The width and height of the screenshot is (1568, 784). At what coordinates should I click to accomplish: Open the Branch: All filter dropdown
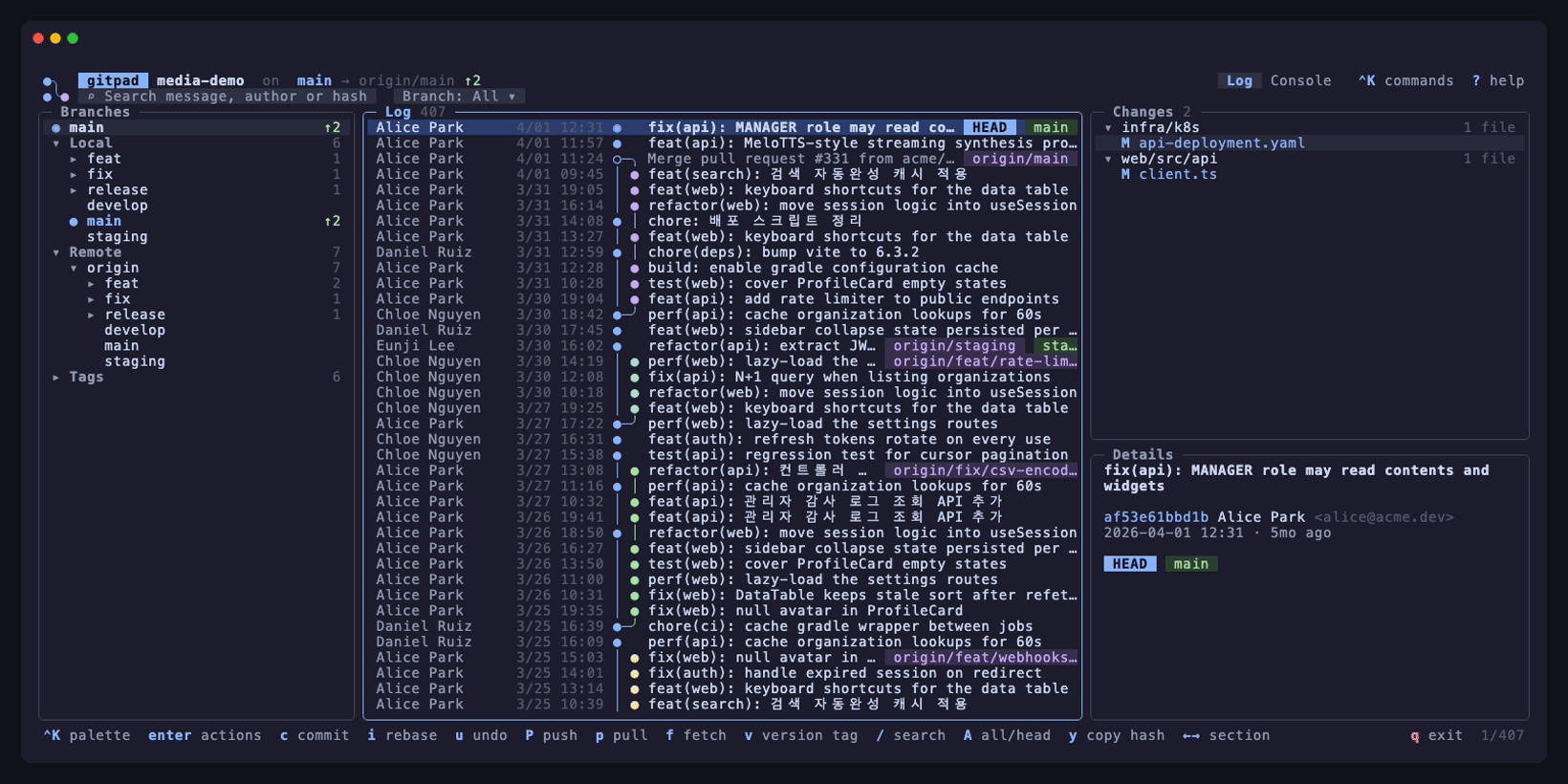click(x=459, y=97)
